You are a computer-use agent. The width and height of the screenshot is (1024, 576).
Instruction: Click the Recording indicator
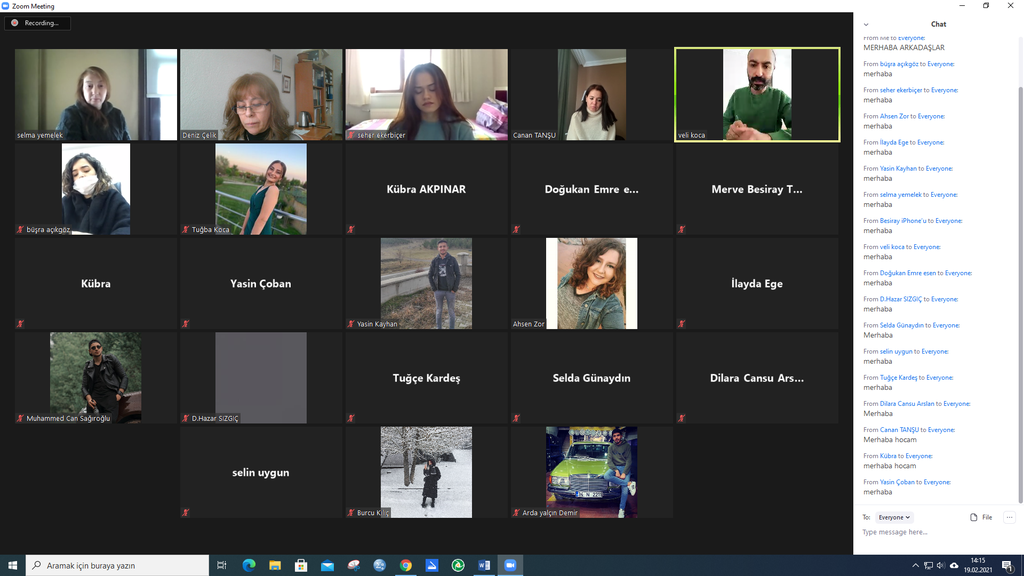35,23
